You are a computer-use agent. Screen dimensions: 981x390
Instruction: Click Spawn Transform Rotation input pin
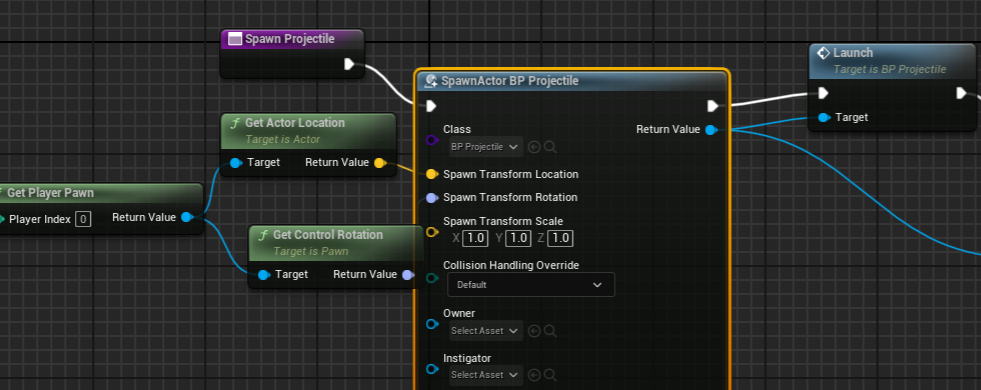click(432, 198)
